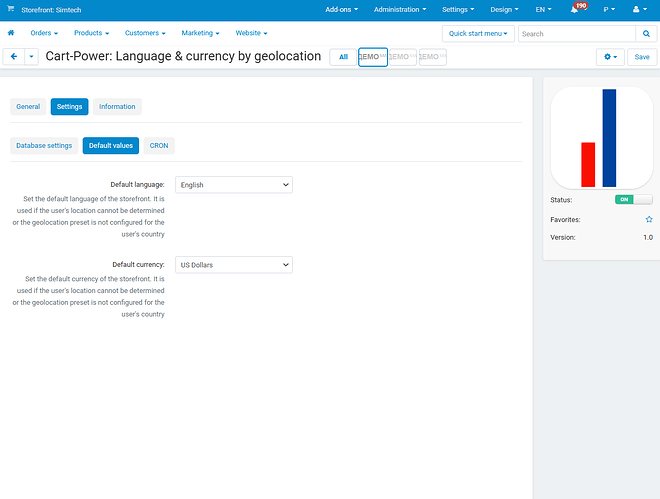Click the Default language label
660x499 pixels.
point(137,184)
